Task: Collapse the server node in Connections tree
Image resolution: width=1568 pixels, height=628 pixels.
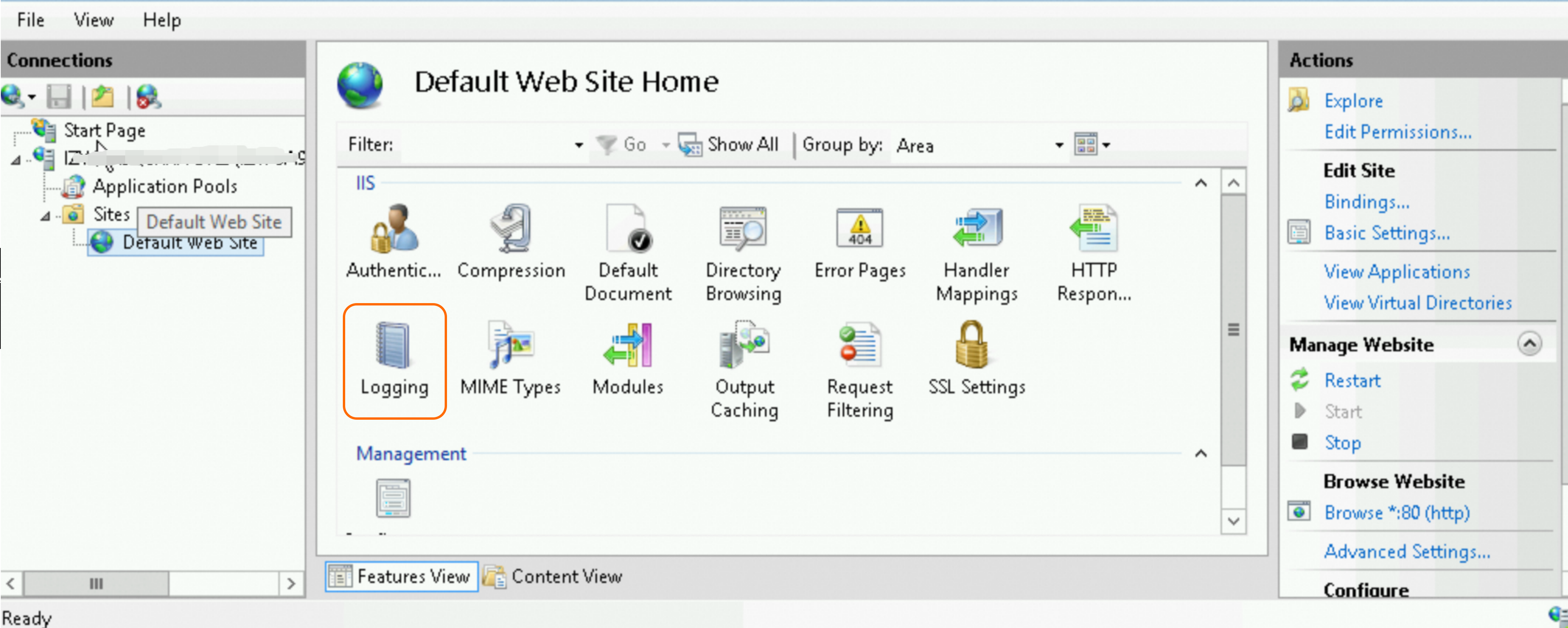Action: 15,160
